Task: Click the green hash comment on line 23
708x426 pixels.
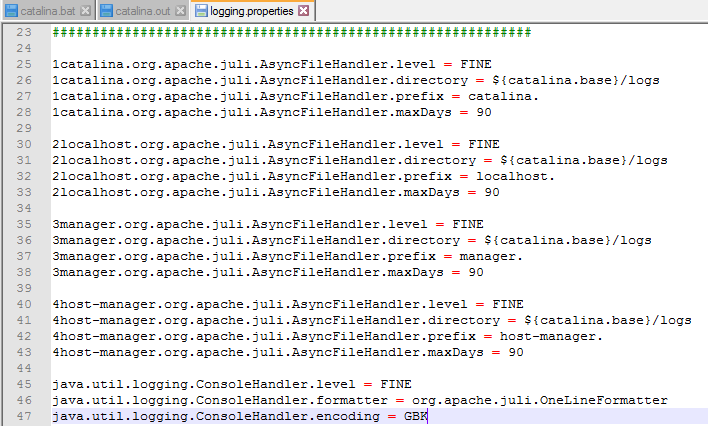Action: click(x=292, y=33)
